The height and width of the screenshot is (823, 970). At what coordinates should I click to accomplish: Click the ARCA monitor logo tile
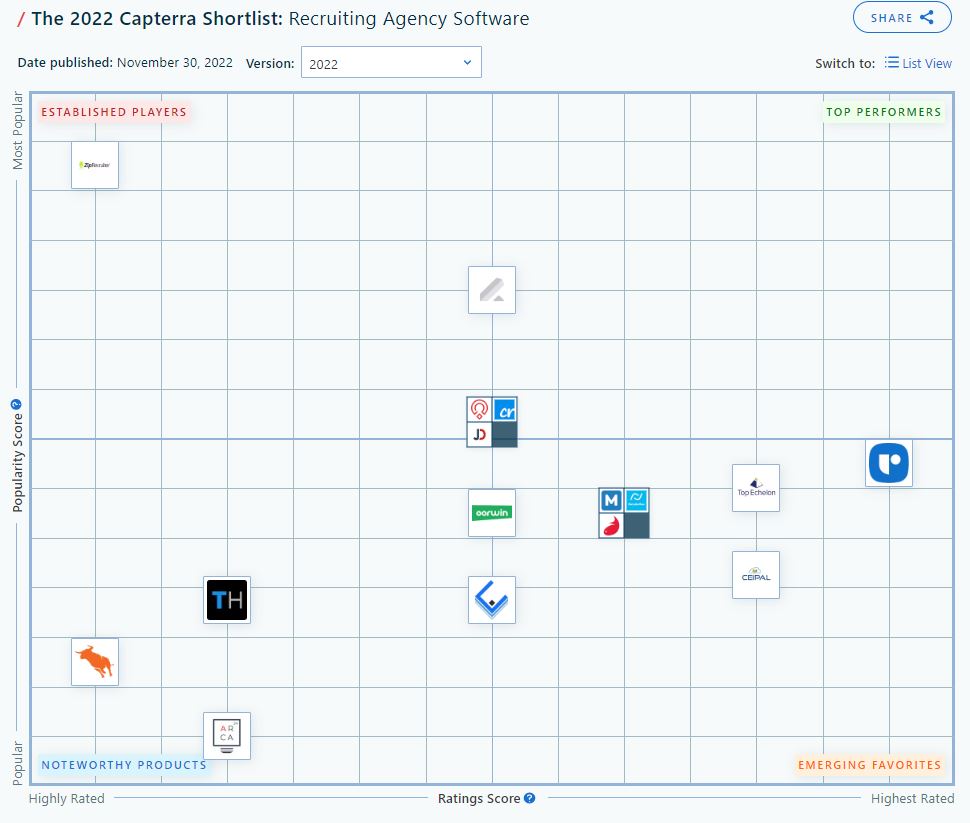tap(227, 736)
